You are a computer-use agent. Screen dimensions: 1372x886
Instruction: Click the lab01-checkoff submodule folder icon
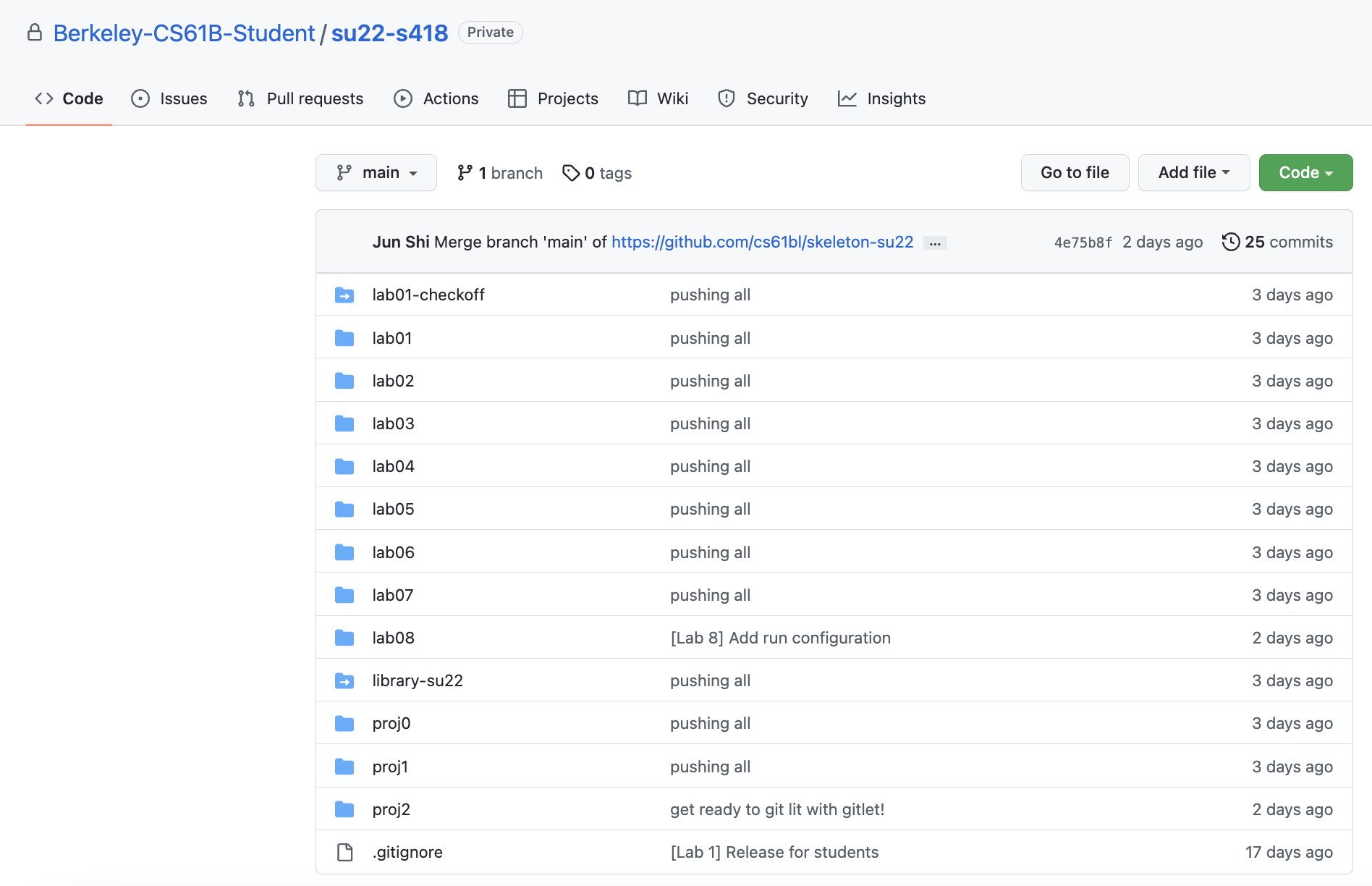coord(344,295)
